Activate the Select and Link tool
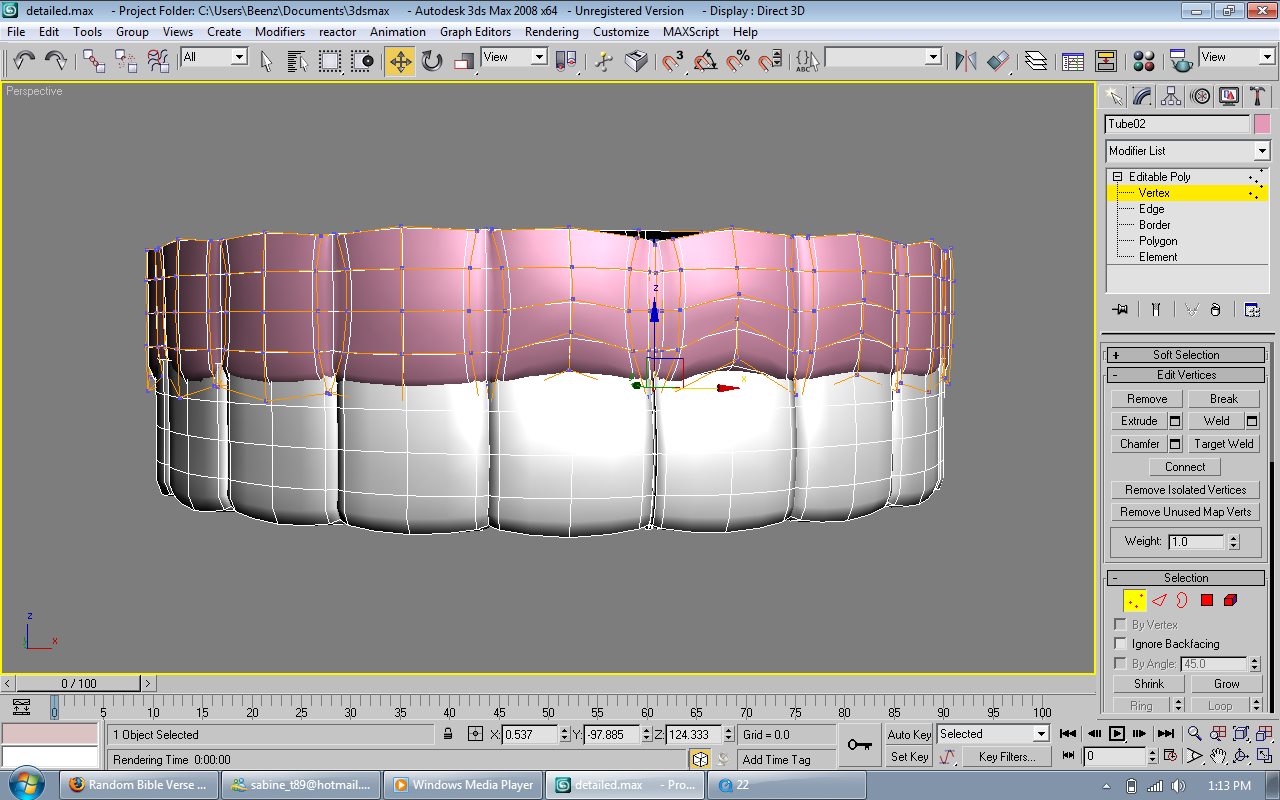The width and height of the screenshot is (1280, 800). coord(94,61)
